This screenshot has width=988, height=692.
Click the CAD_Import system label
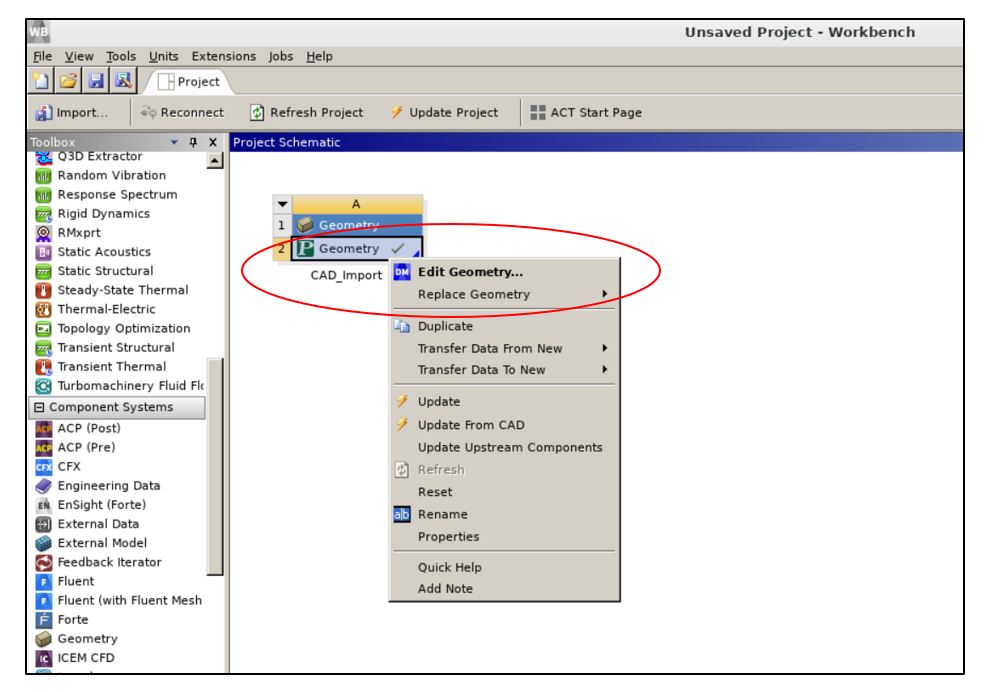pyautogui.click(x=346, y=275)
